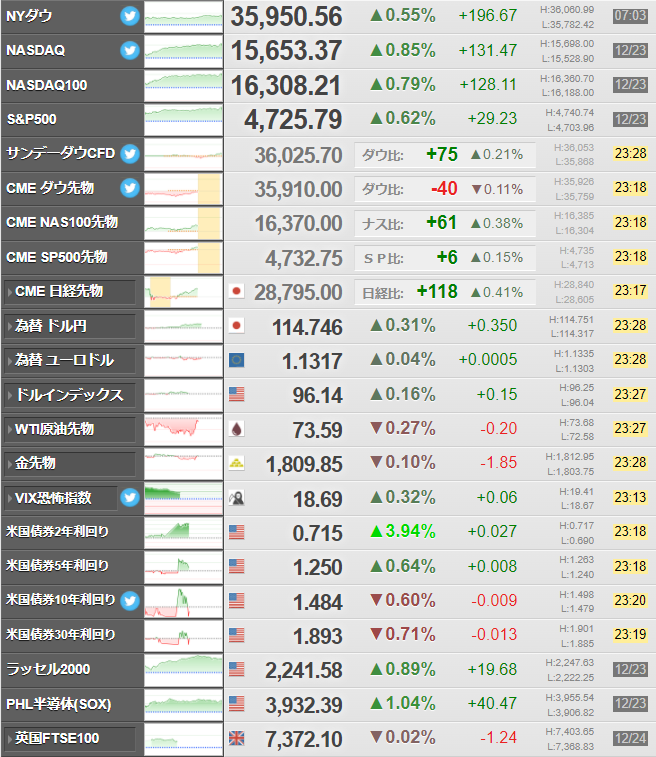Expand the ドルインデックス row
The height and width of the screenshot is (757, 656).
70,395
